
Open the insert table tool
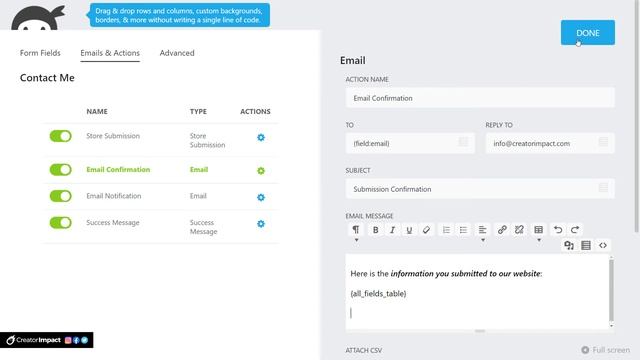539,230
